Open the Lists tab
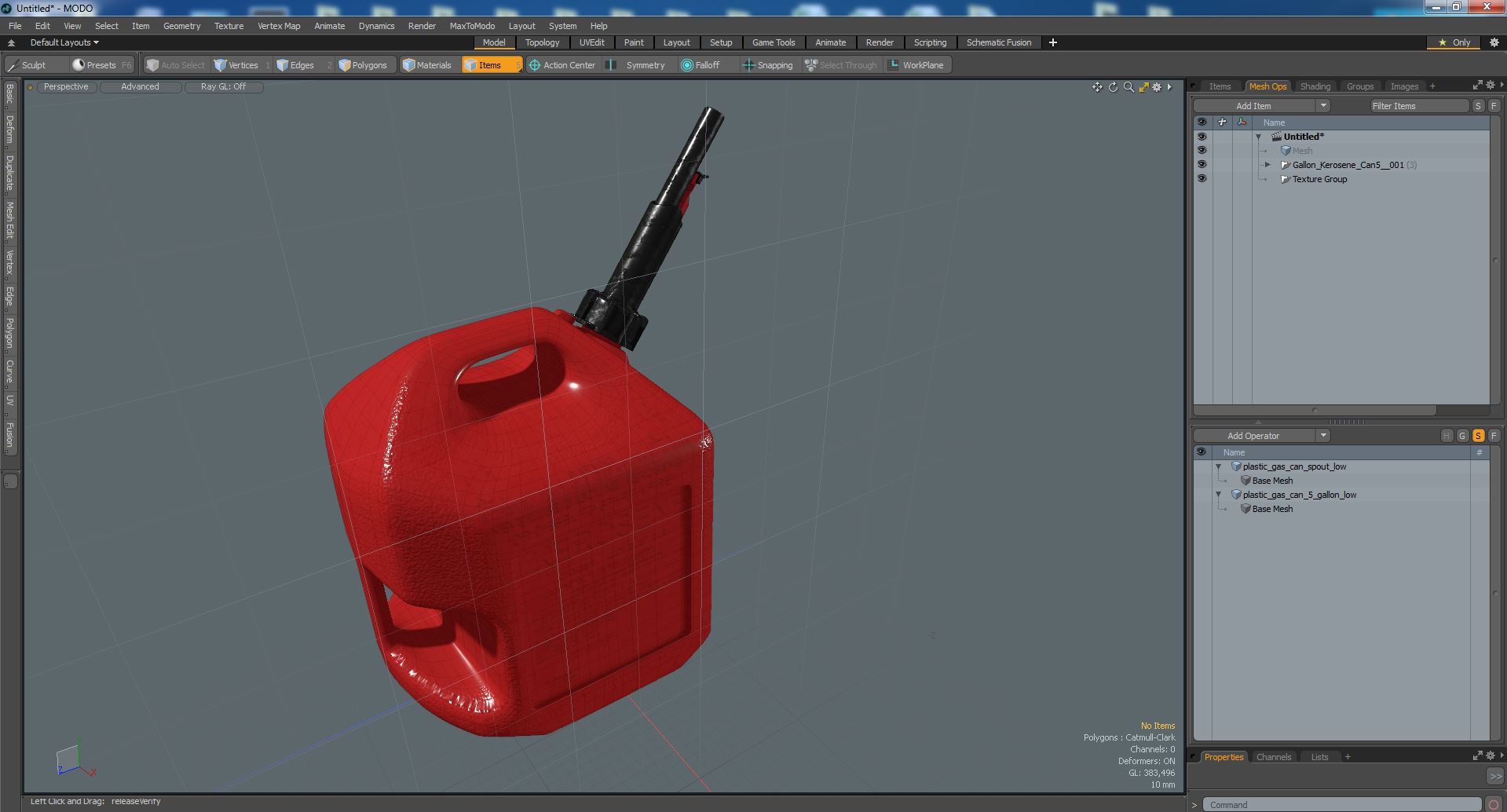The height and width of the screenshot is (812, 1507). tap(1319, 757)
